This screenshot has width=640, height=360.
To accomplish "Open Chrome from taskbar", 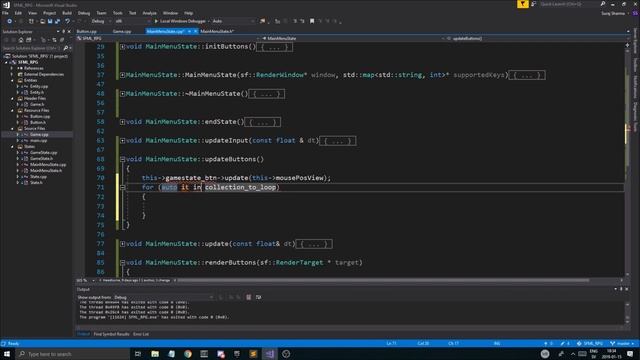I will click(x=188, y=354).
